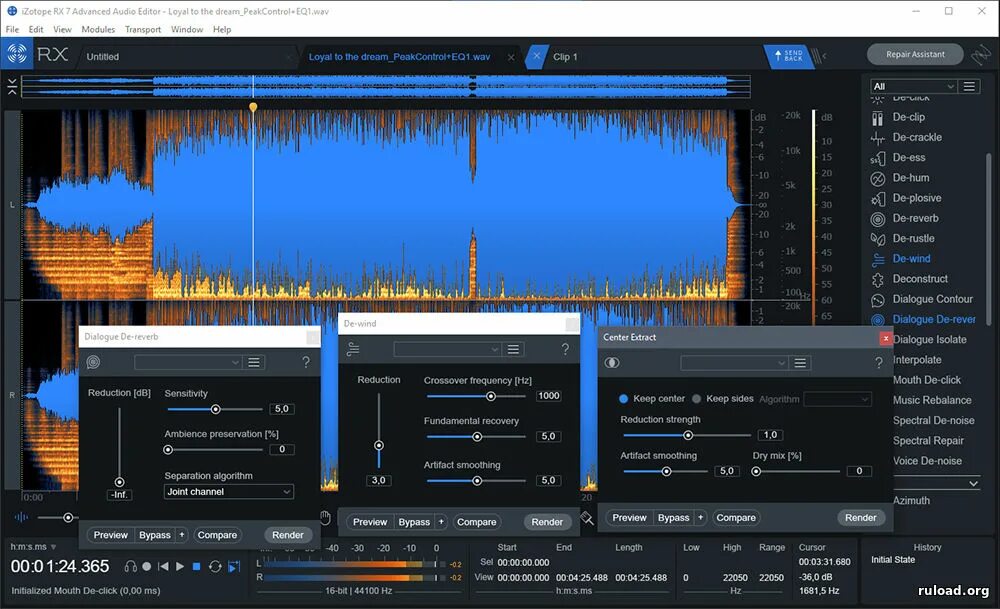The height and width of the screenshot is (609, 1000).
Task: Open the module filter All dropdown
Action: pos(913,86)
